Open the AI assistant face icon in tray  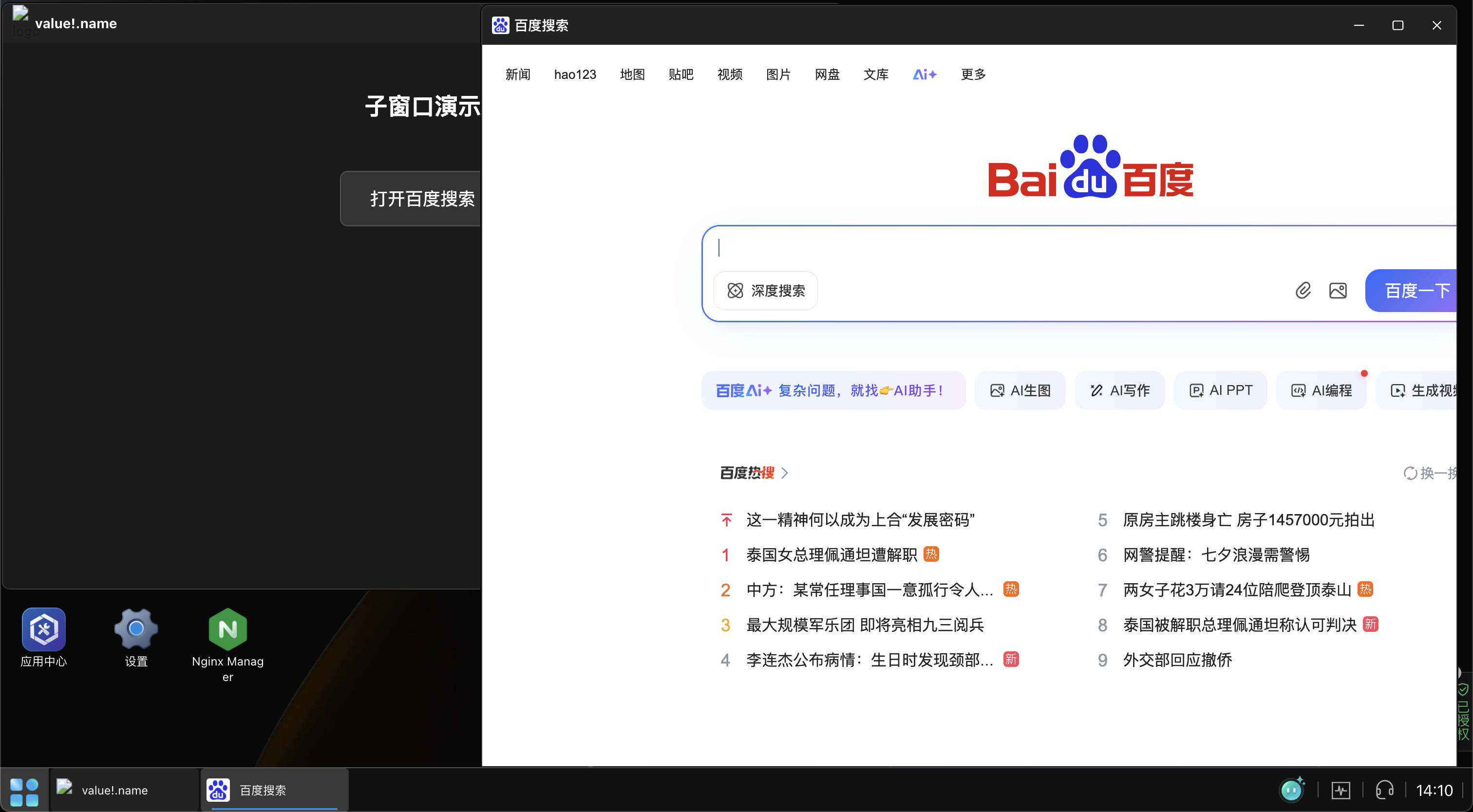click(1291, 790)
